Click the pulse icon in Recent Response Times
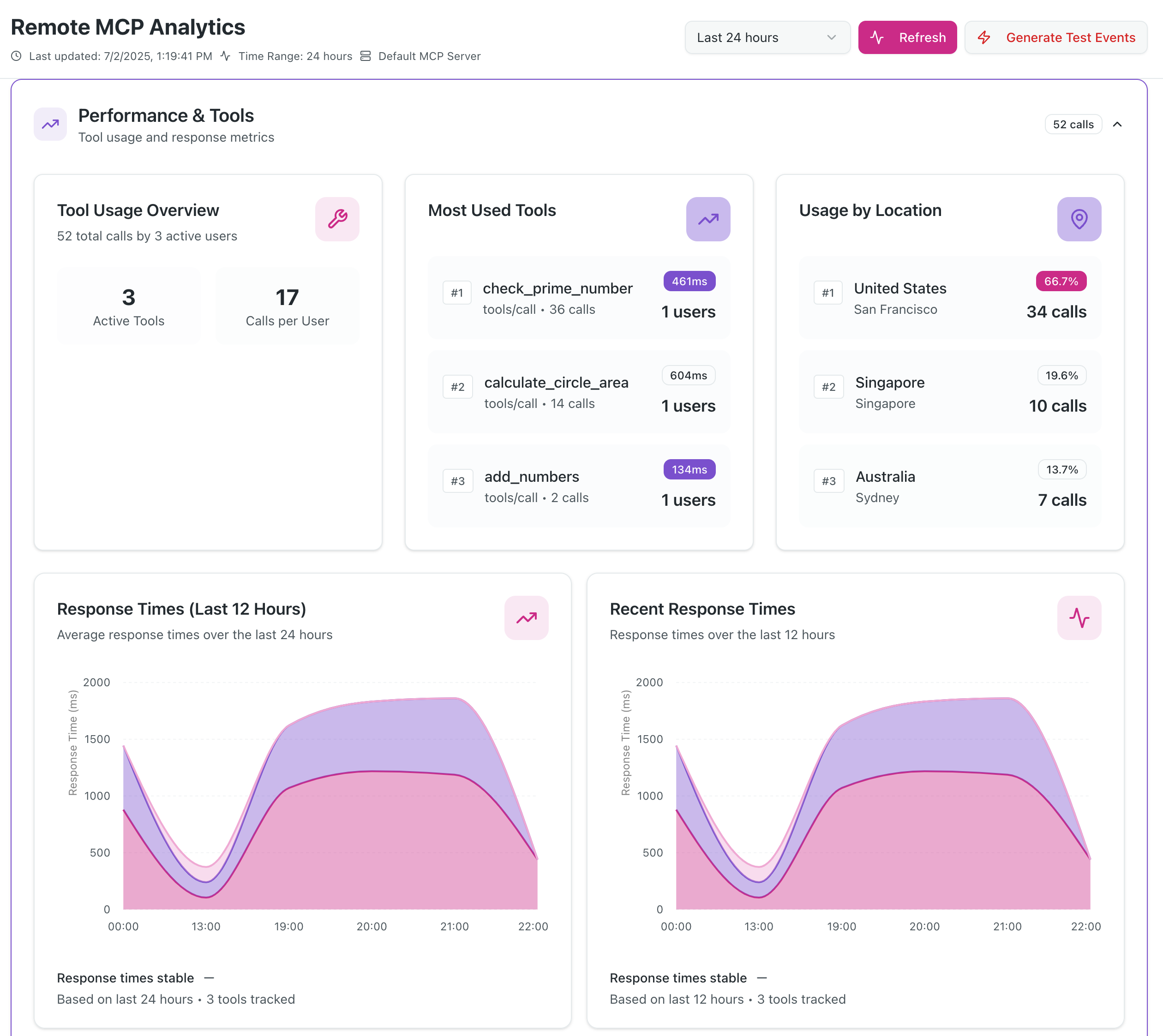1163x1036 pixels. click(x=1079, y=617)
